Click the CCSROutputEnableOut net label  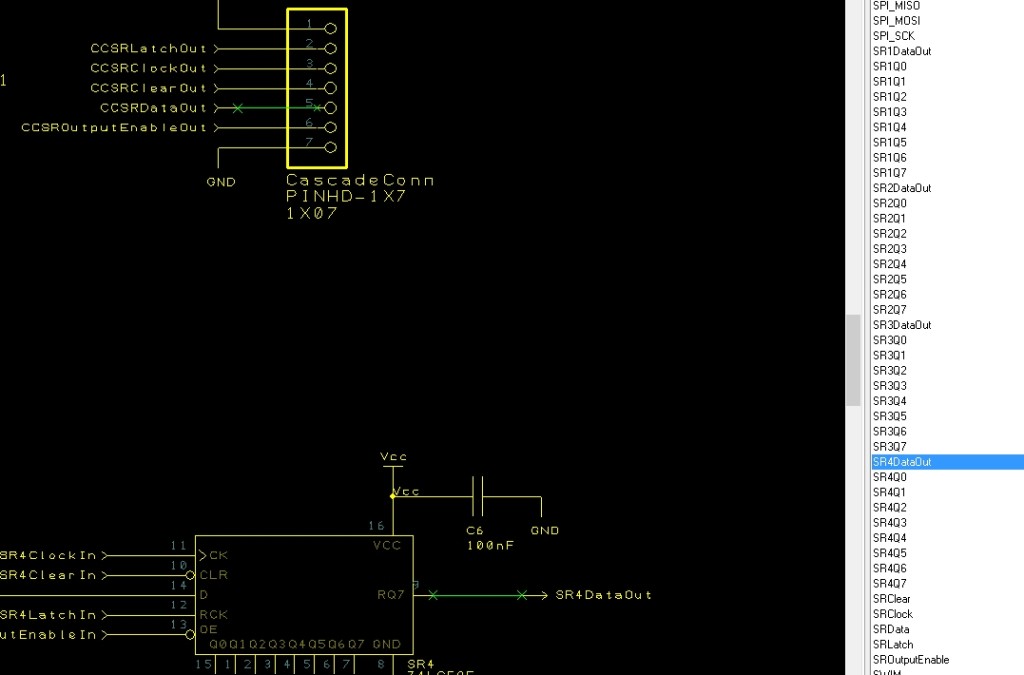(114, 128)
